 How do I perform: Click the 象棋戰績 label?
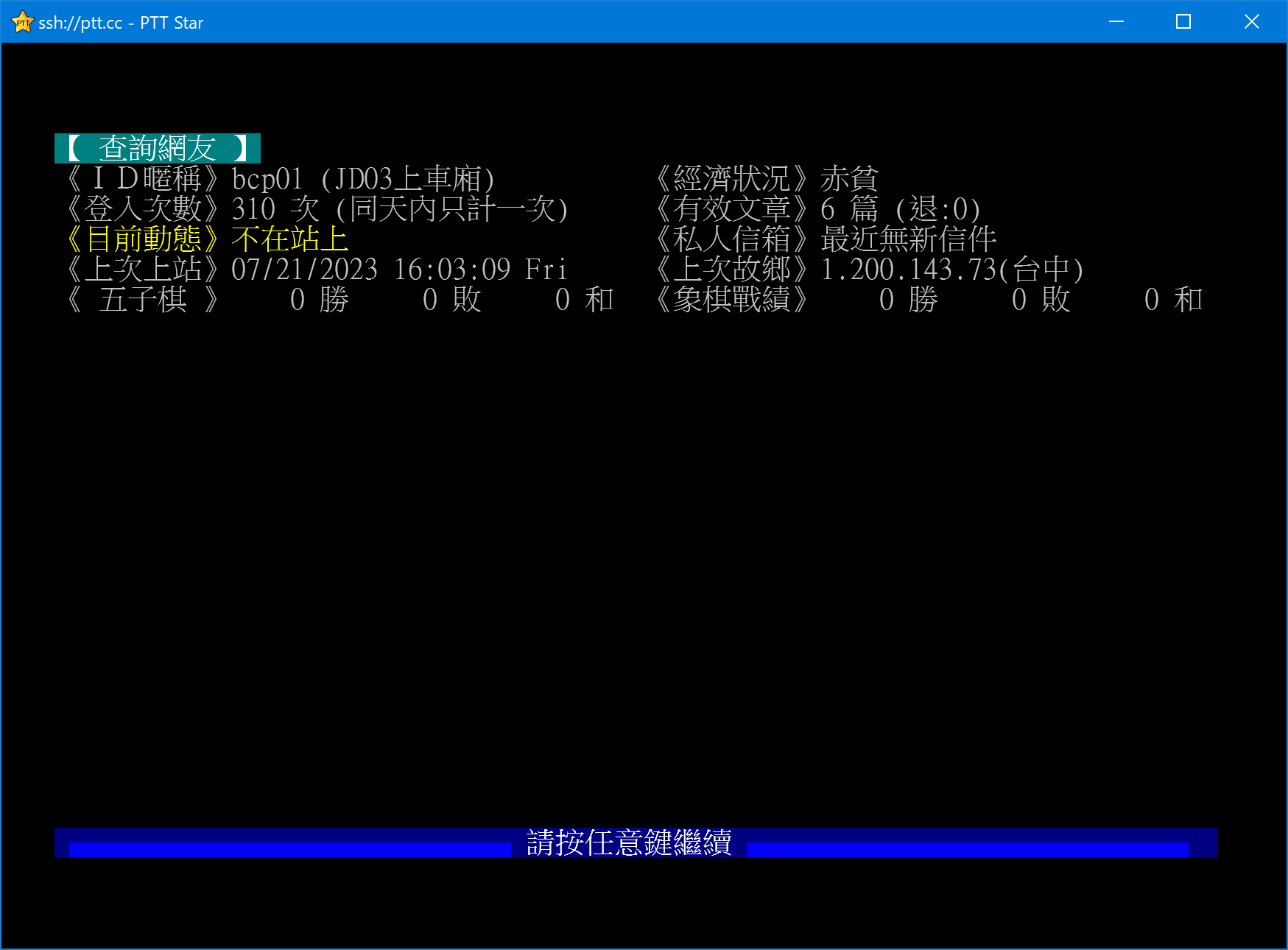click(732, 300)
